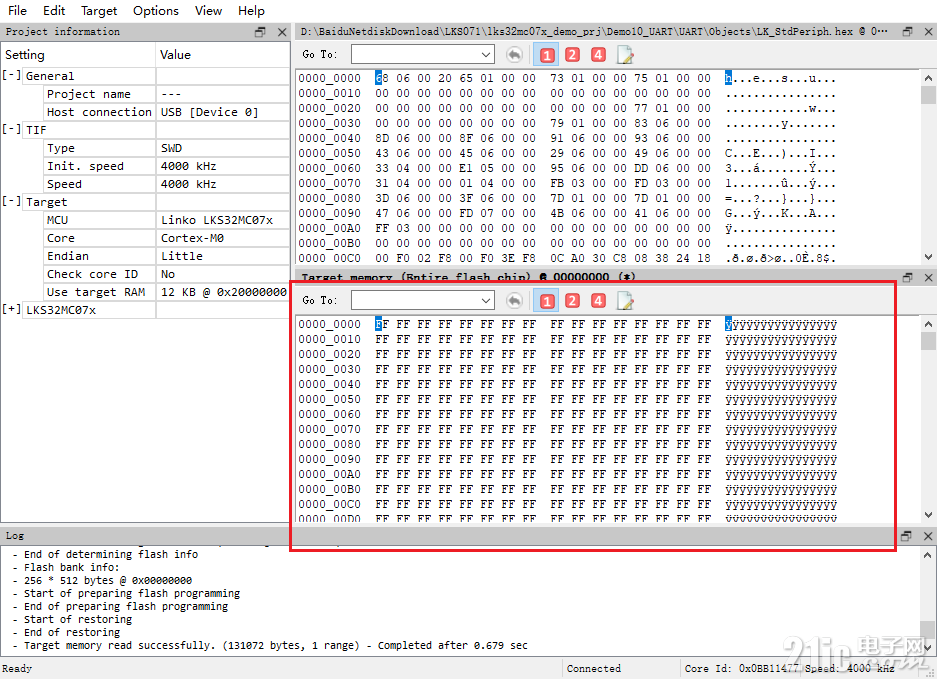Expand the LKS32MC07x tree section
937x679 pixels.
(11, 309)
